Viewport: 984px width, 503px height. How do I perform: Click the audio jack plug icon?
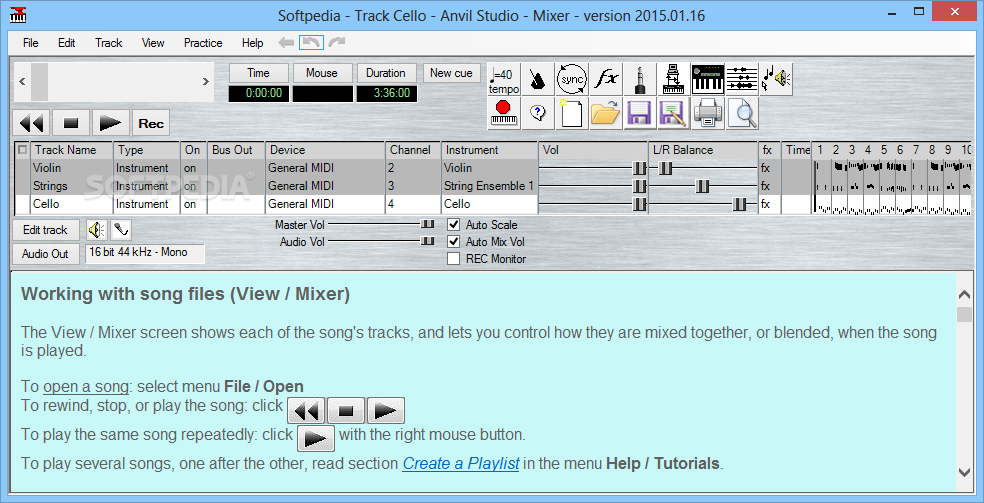(640, 80)
